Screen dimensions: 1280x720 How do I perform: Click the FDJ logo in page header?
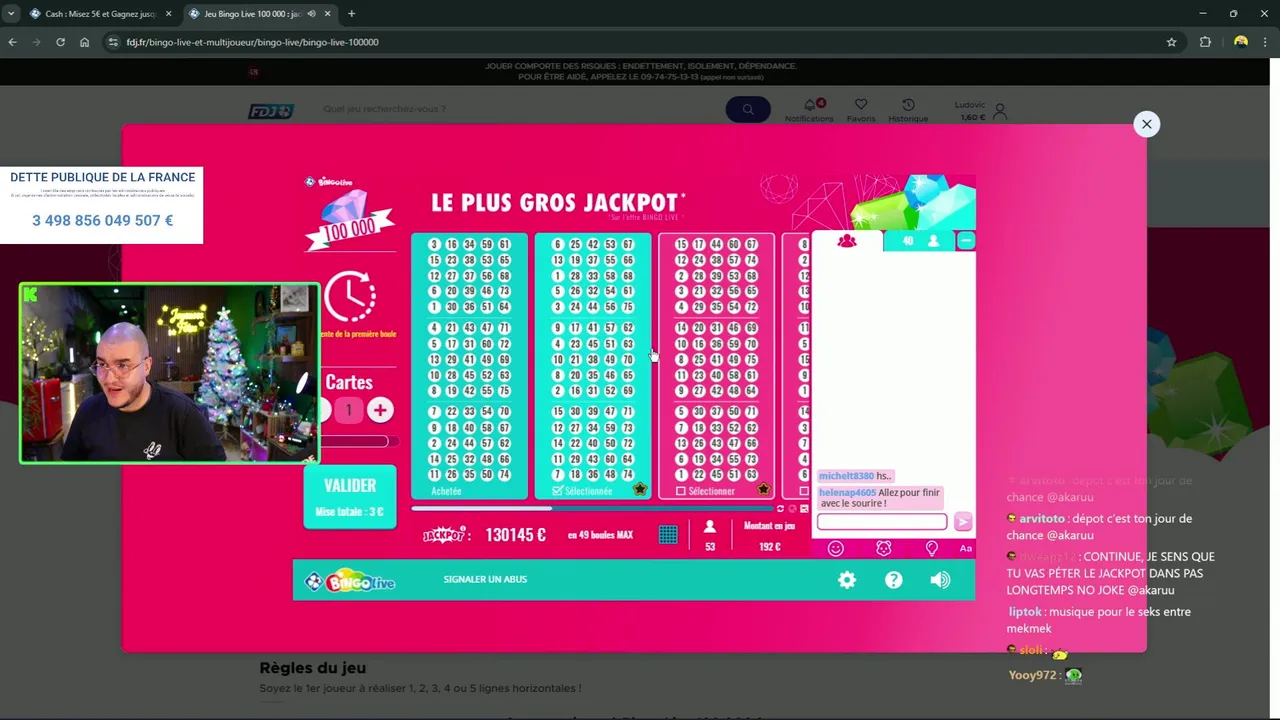271,111
